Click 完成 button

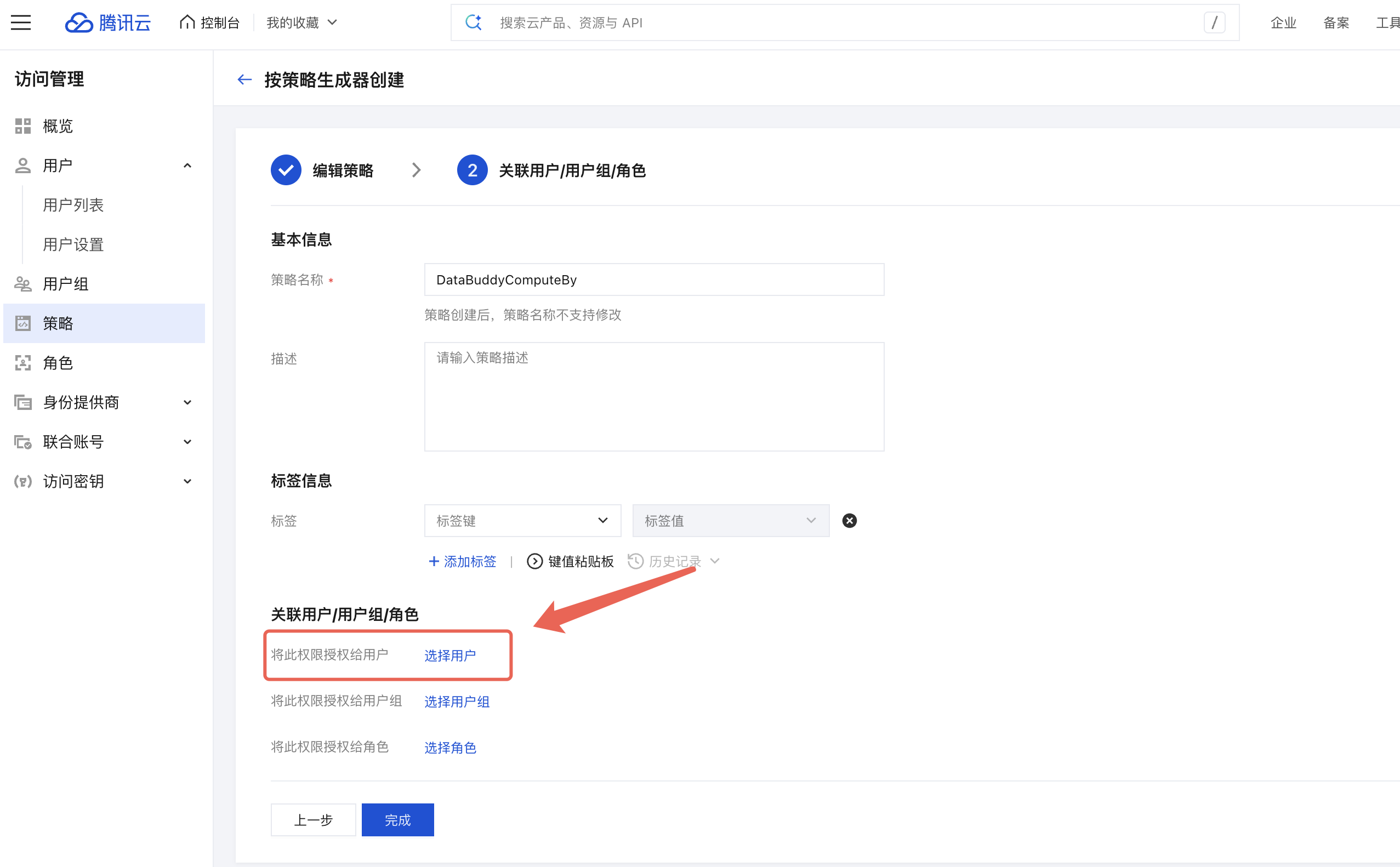tap(397, 820)
